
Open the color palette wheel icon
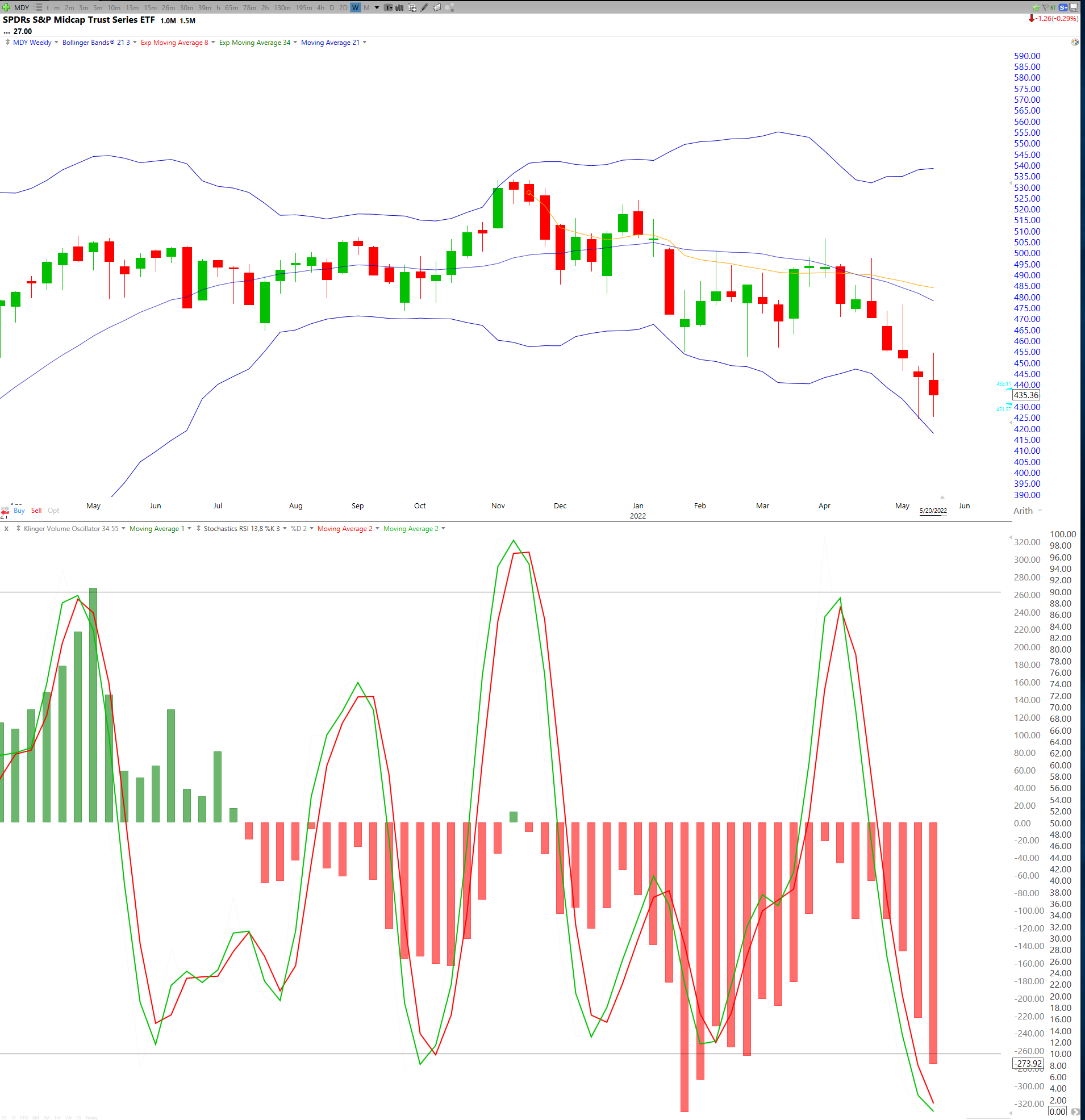click(450, 7)
